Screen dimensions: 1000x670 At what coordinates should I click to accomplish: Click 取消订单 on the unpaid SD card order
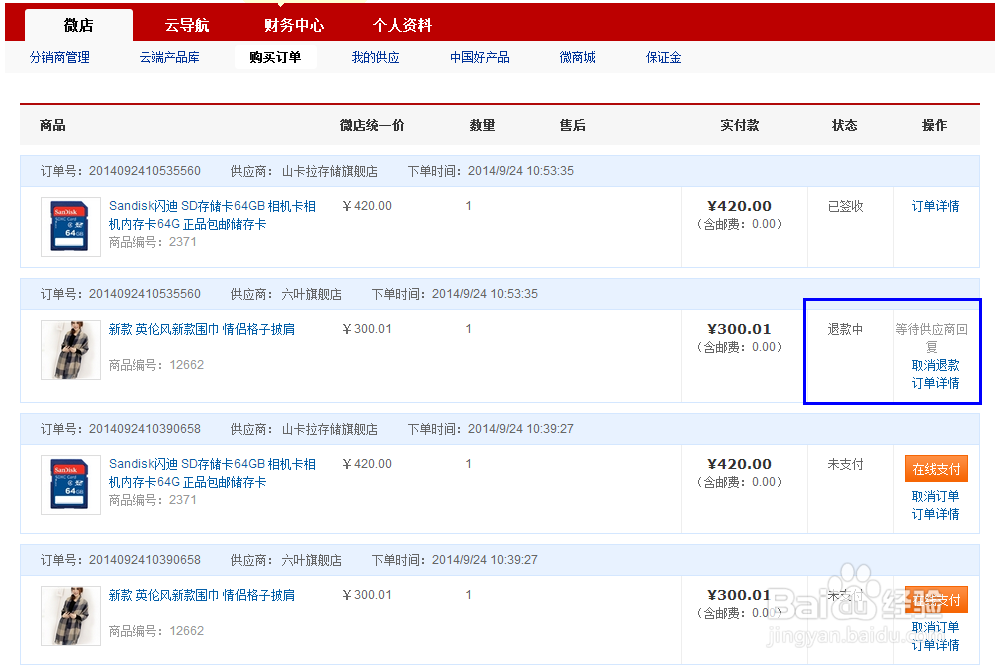[936, 494]
